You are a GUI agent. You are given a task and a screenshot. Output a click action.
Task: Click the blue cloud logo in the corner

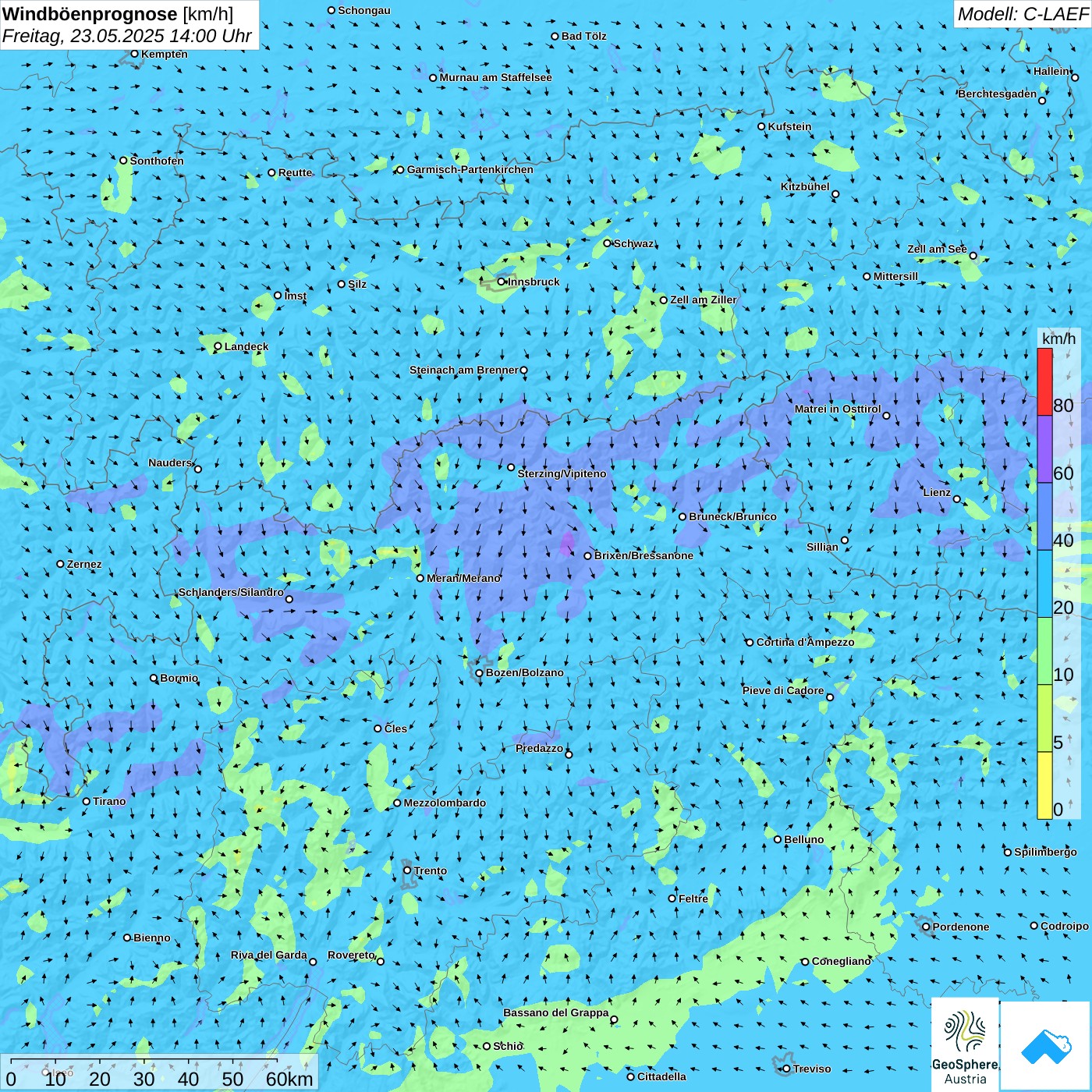click(1046, 1047)
